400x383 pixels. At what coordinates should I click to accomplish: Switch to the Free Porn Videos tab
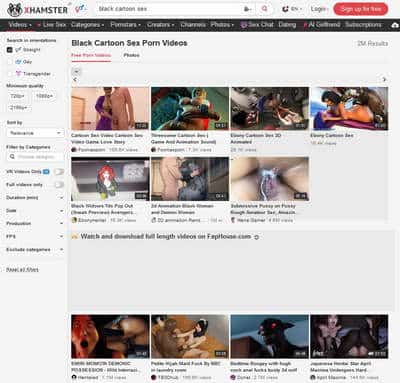coord(91,55)
